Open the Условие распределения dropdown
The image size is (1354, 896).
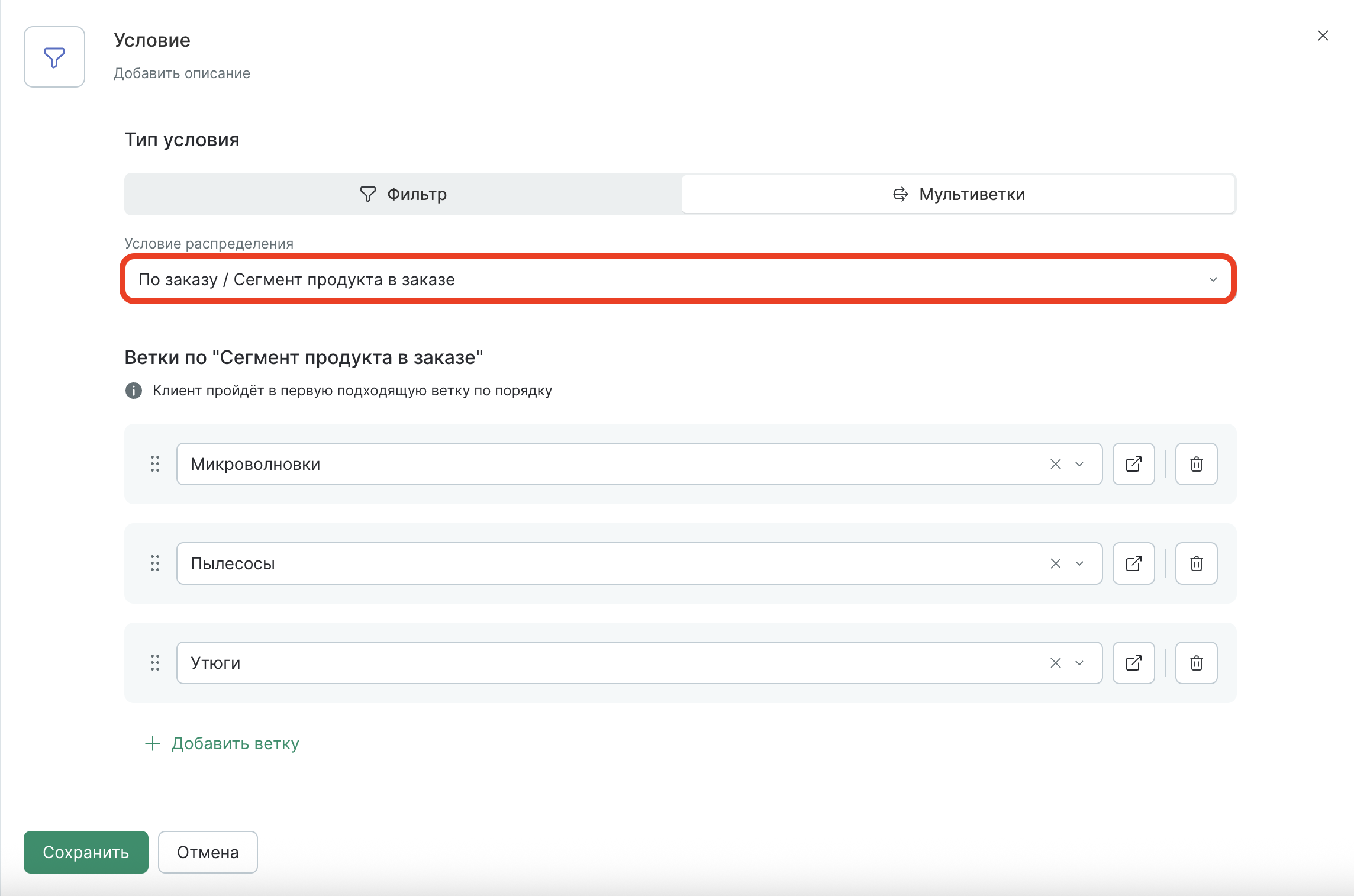click(678, 279)
